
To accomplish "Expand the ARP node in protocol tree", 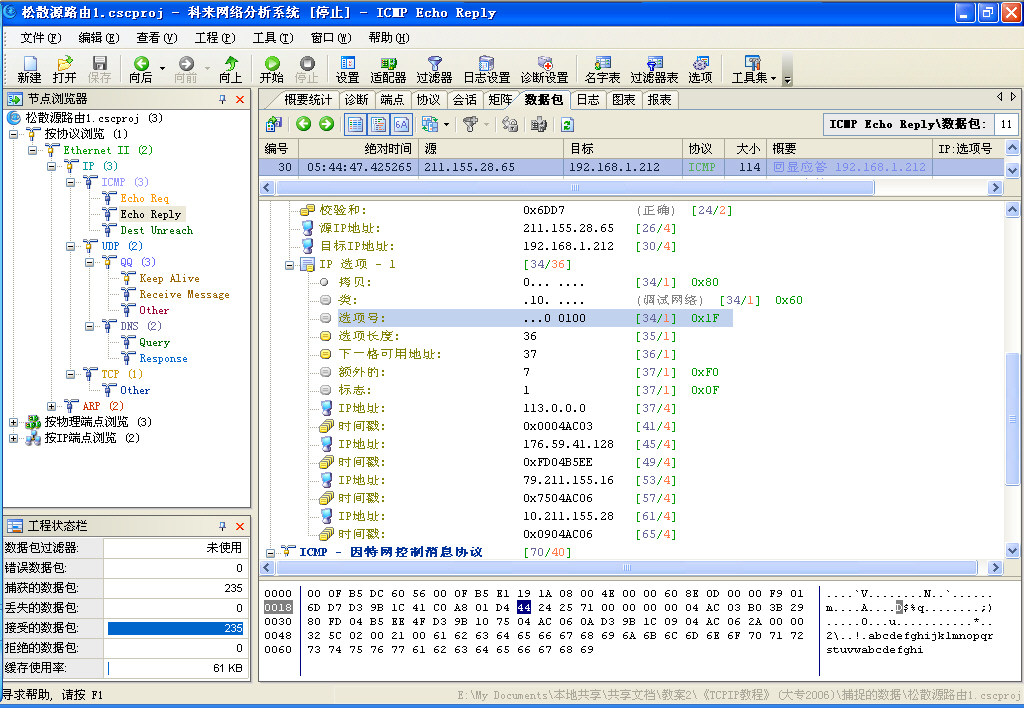I will pos(52,406).
